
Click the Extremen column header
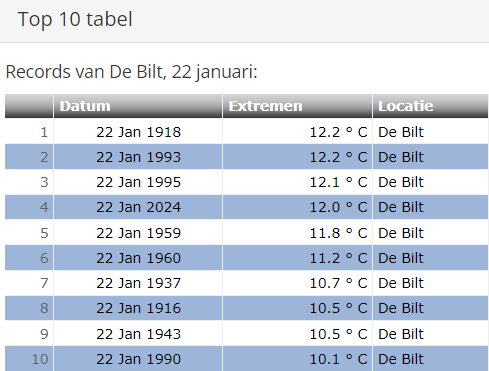(297, 106)
